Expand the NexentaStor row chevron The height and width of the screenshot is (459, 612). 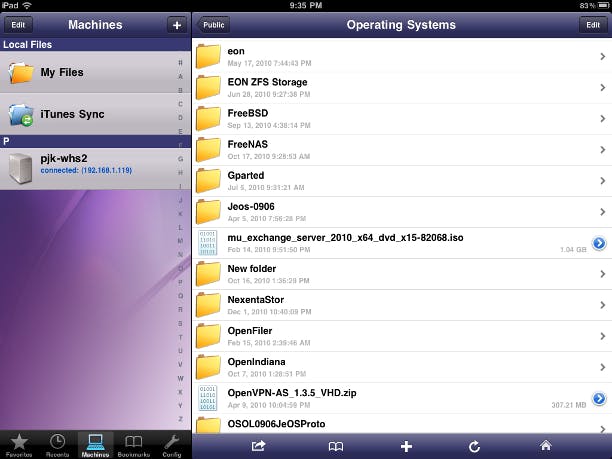point(603,305)
